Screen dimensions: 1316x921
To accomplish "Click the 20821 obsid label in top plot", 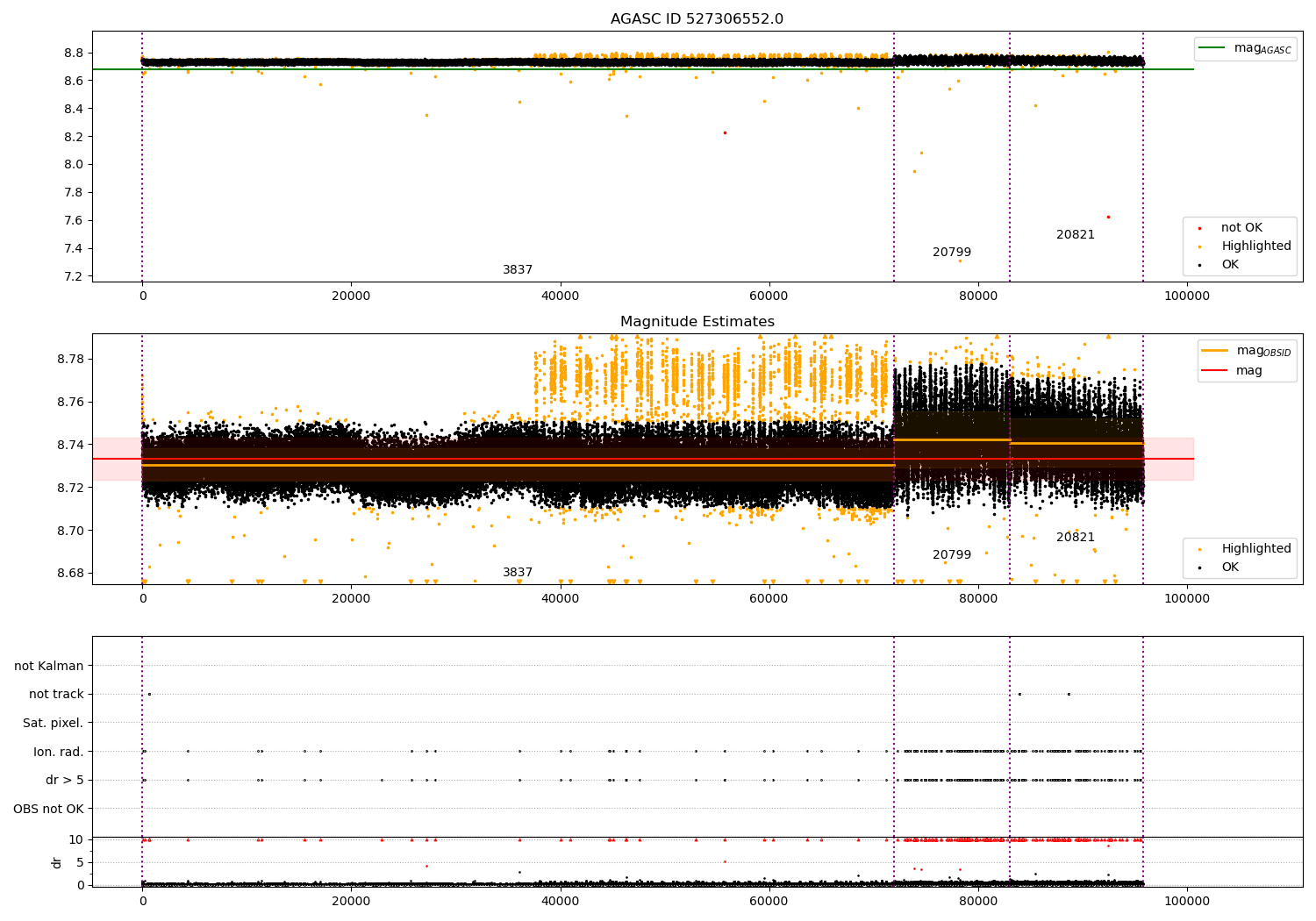I will click(1076, 235).
